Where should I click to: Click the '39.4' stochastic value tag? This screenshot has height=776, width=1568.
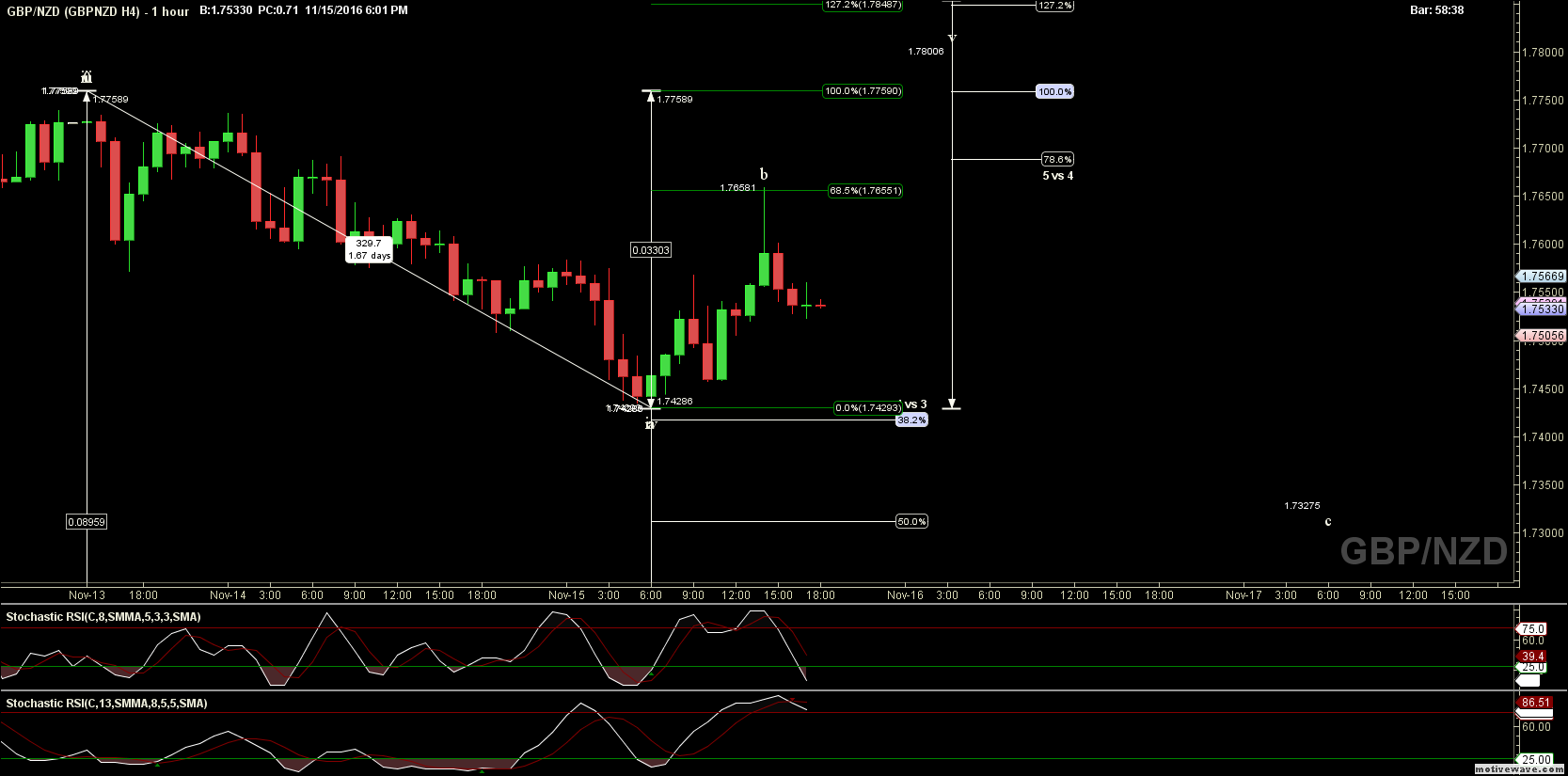[x=1533, y=657]
